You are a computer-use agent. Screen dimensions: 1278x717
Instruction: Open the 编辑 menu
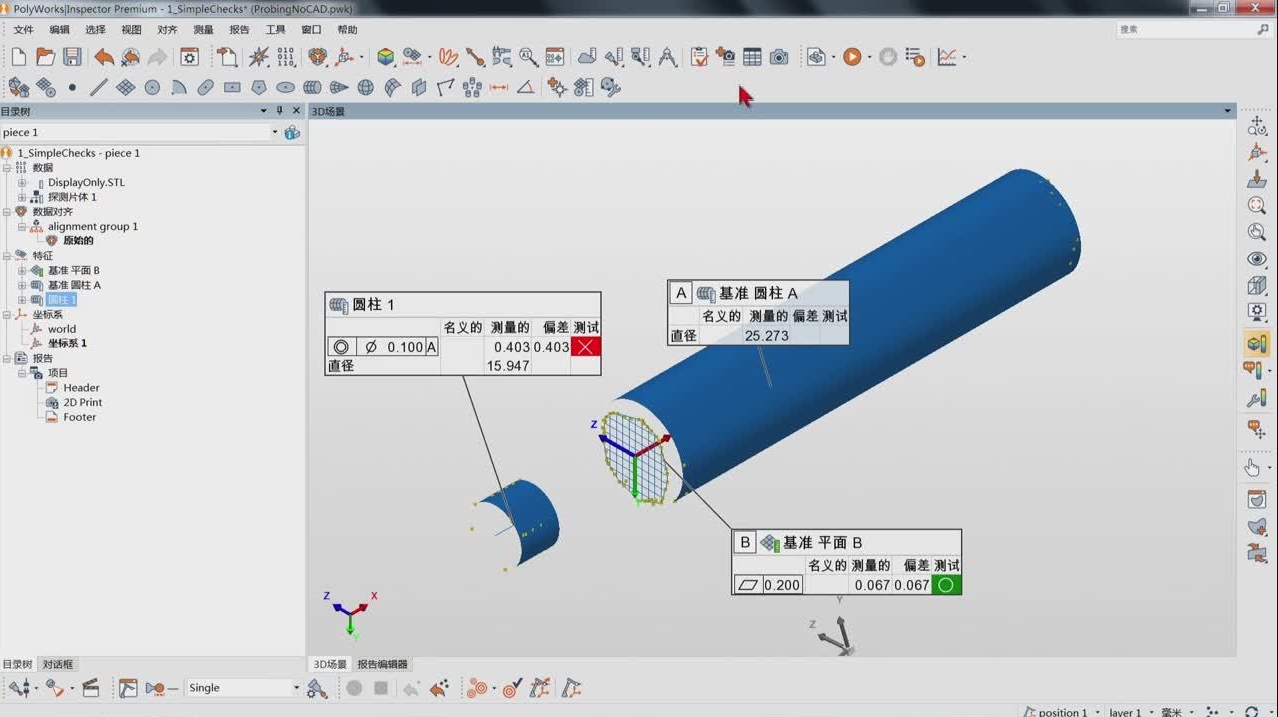click(x=59, y=30)
